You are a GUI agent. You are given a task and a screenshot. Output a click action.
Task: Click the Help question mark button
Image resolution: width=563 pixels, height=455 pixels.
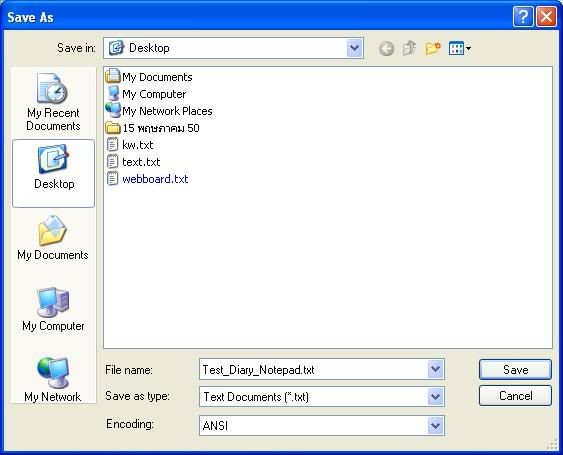(523, 17)
